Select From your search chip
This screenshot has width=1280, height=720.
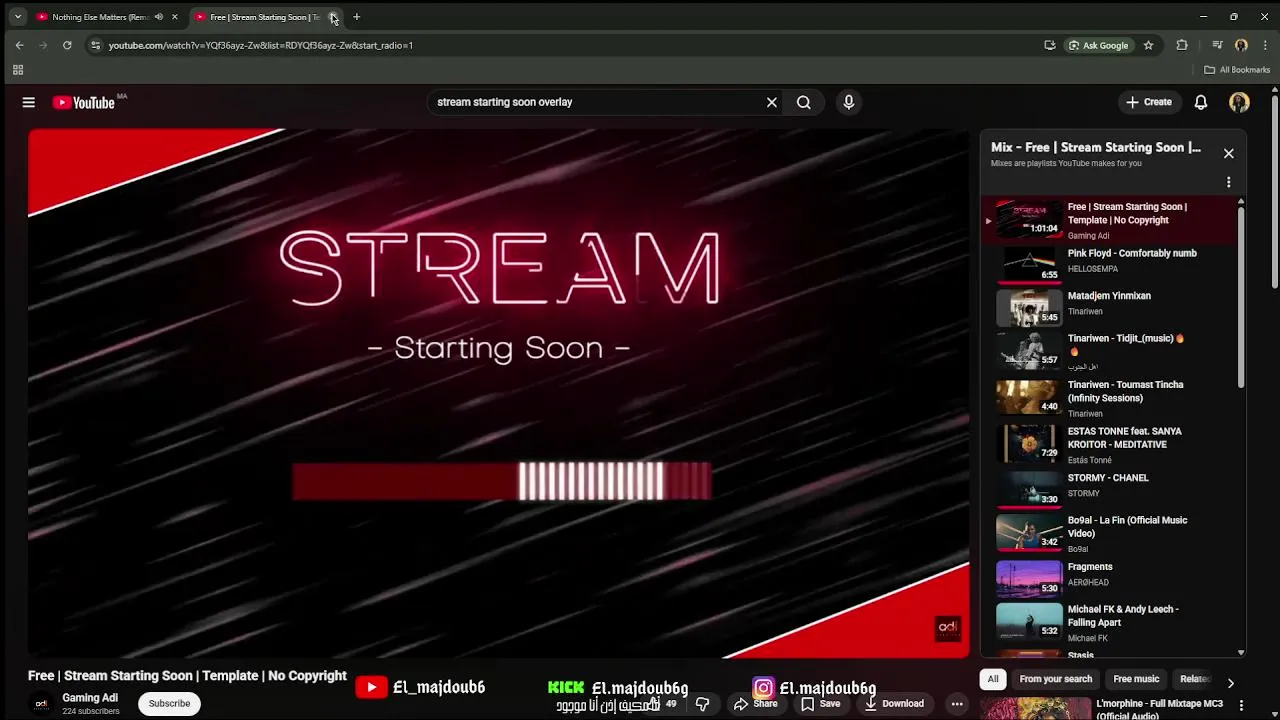[1056, 679]
